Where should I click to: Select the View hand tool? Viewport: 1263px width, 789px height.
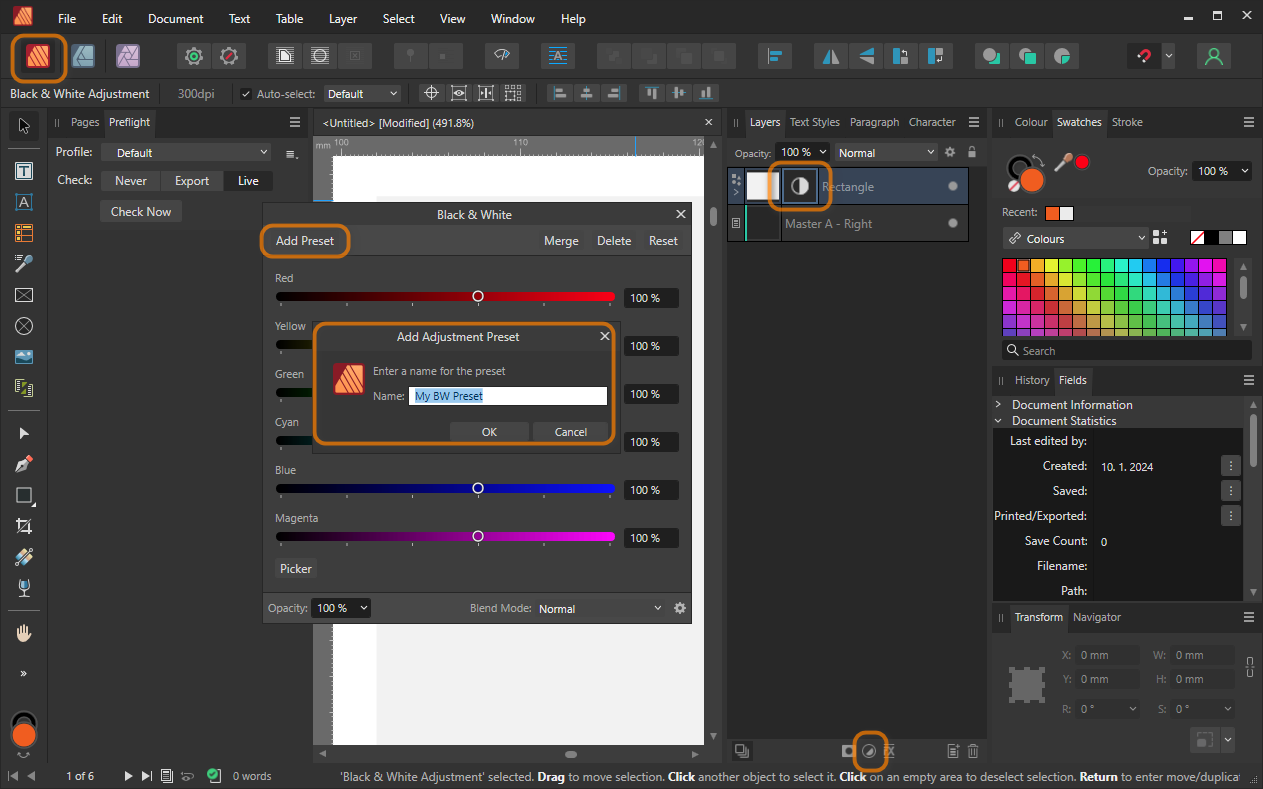click(24, 634)
